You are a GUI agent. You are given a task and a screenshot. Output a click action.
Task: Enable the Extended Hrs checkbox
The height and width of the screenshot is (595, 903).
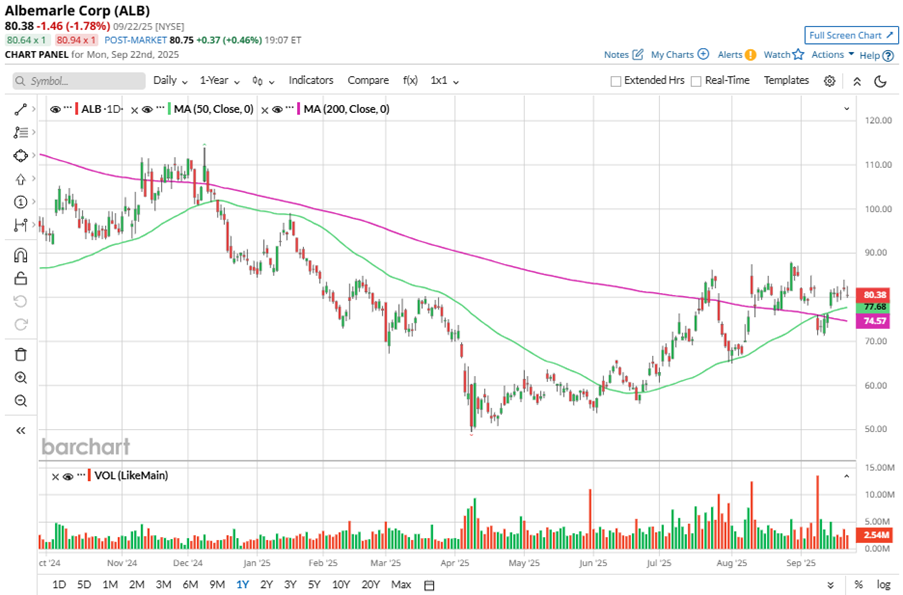coord(616,81)
